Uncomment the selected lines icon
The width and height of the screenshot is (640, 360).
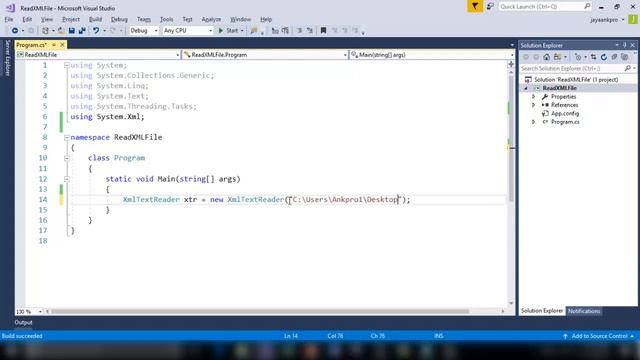click(x=310, y=31)
